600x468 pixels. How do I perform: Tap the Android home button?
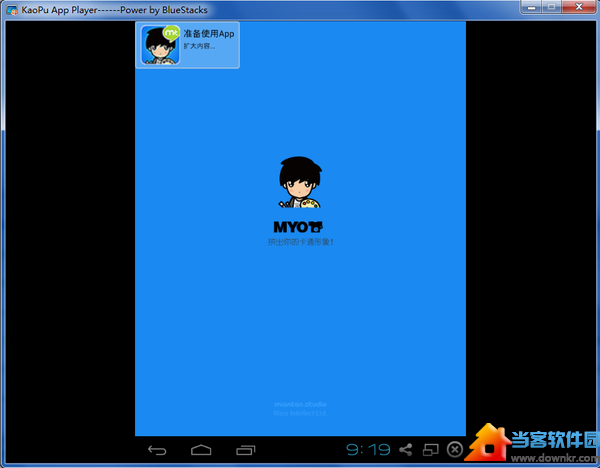201,450
